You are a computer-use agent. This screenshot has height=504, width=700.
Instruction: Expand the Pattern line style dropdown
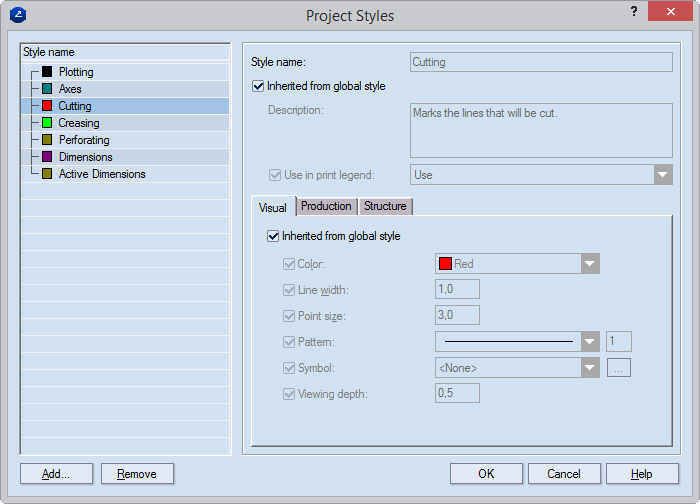590,342
